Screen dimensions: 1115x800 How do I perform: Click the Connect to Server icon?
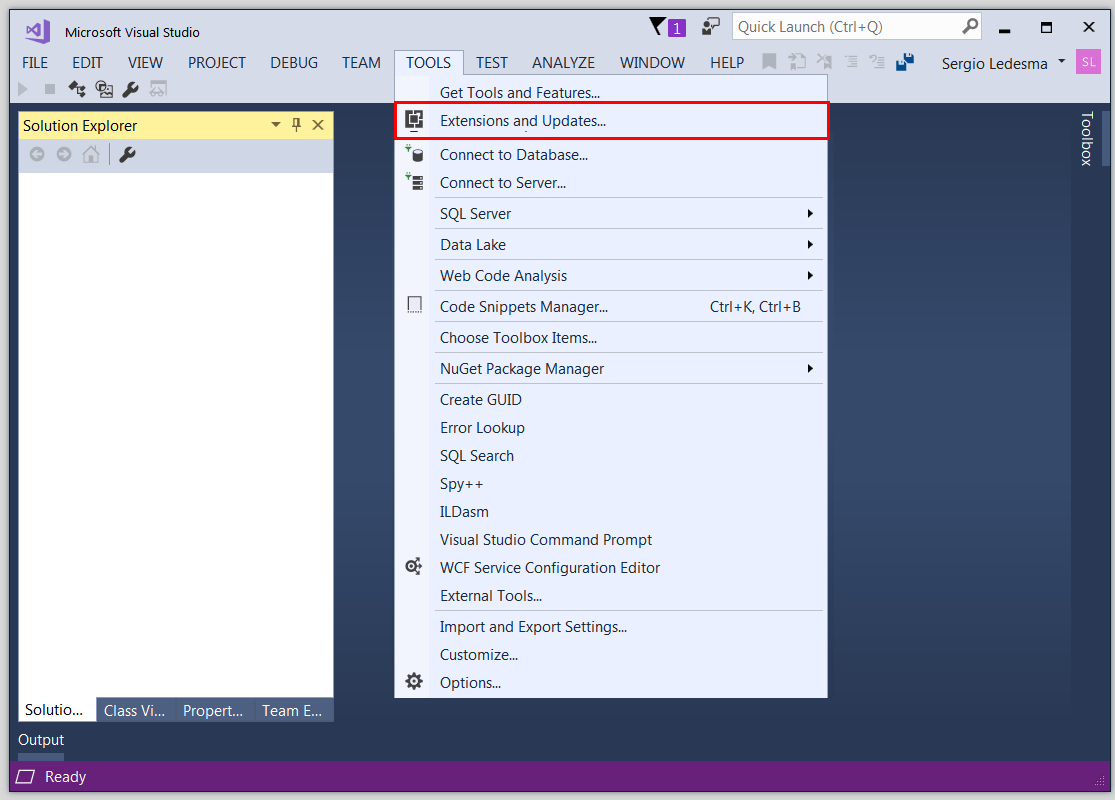(x=415, y=182)
